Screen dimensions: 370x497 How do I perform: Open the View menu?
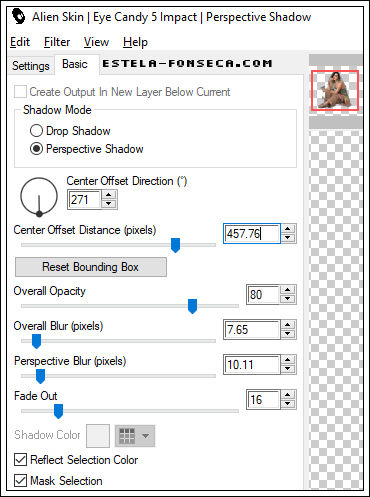click(x=96, y=42)
